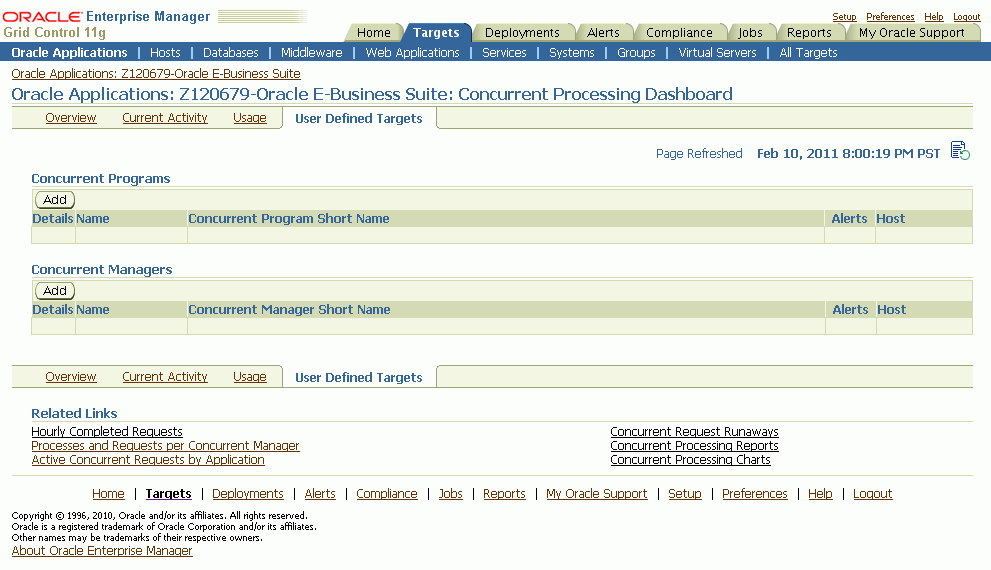
Task: Open the Concurrent Request Runaways link
Action: 694,432
